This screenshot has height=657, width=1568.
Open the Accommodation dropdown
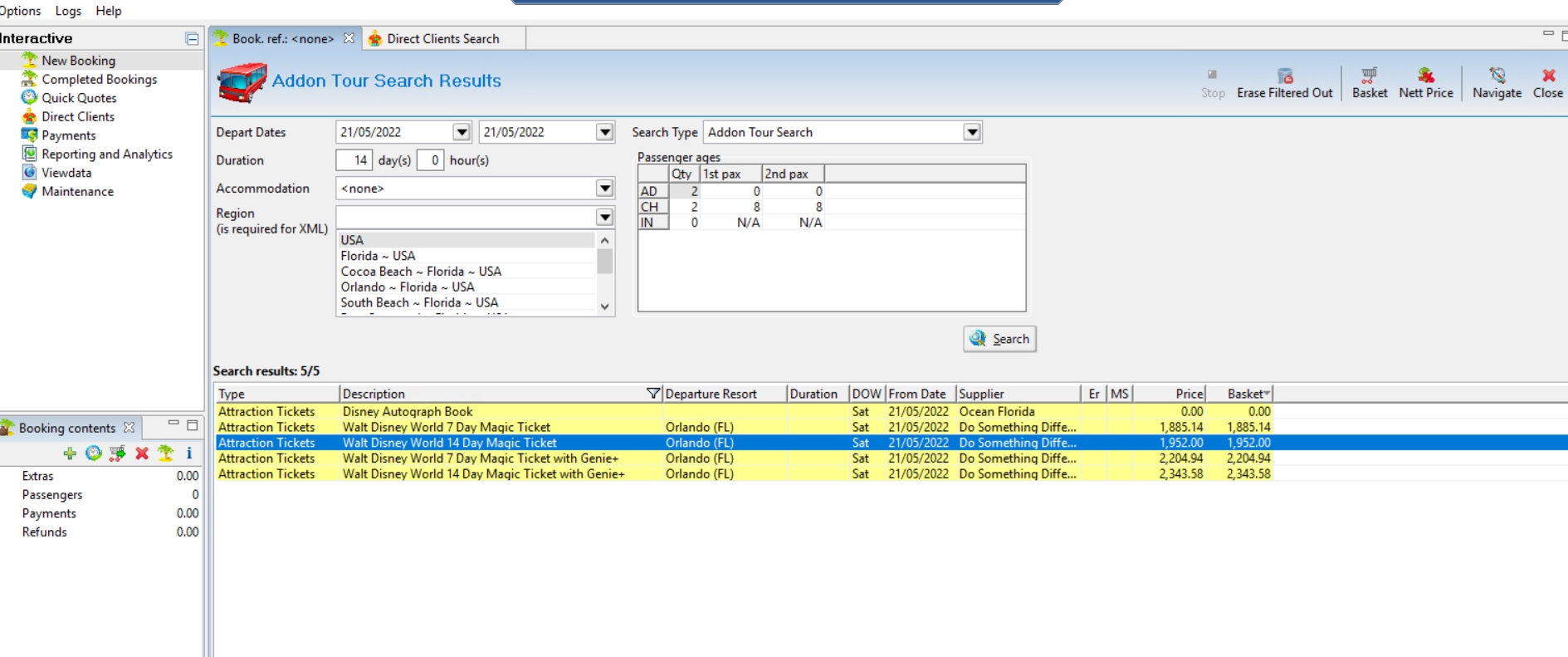click(x=605, y=189)
